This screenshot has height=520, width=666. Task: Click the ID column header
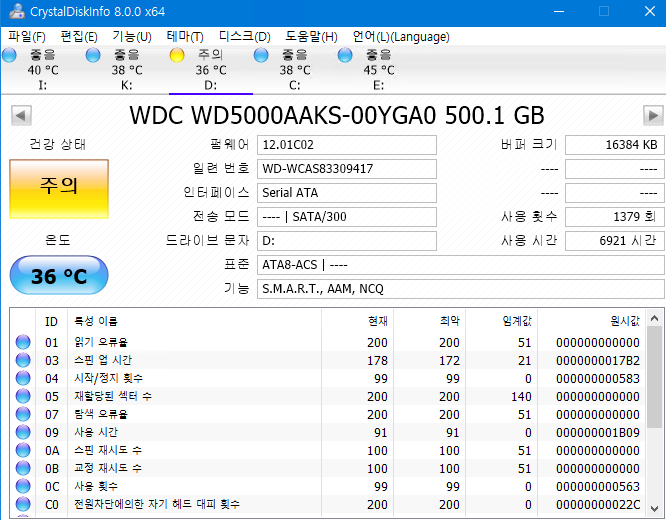(x=51, y=322)
